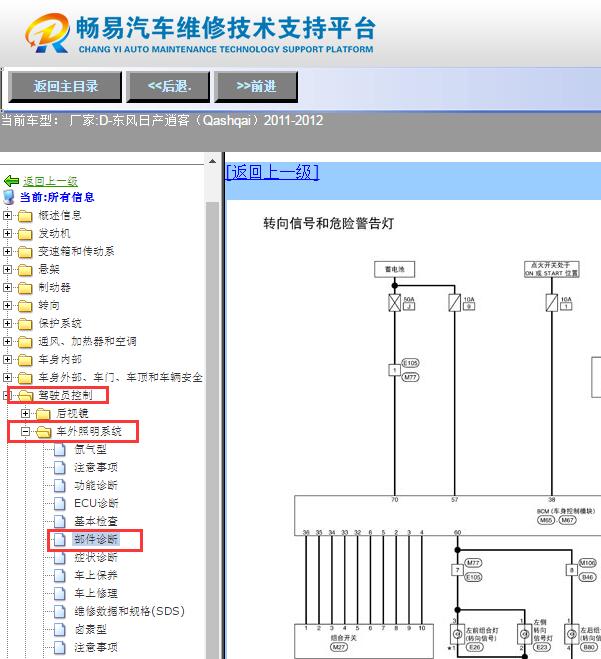Open the 车上保养 page

(96, 575)
